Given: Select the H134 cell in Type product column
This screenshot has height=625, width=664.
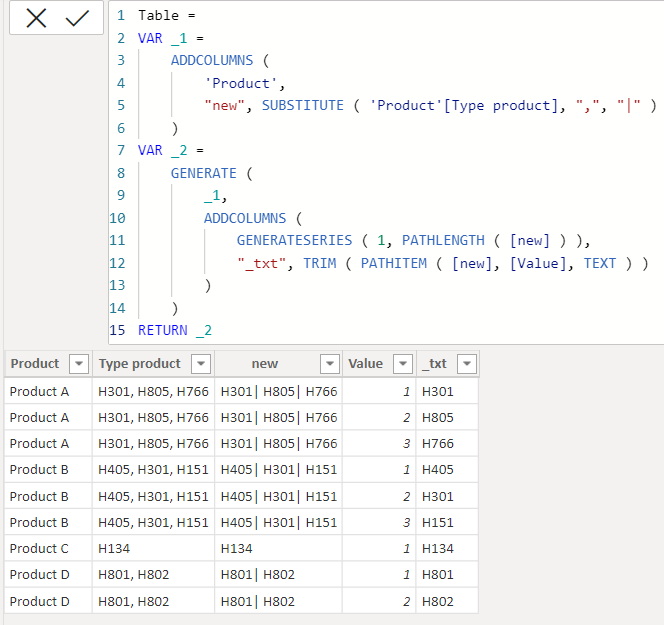Looking at the screenshot, I should pyautogui.click(x=153, y=549).
